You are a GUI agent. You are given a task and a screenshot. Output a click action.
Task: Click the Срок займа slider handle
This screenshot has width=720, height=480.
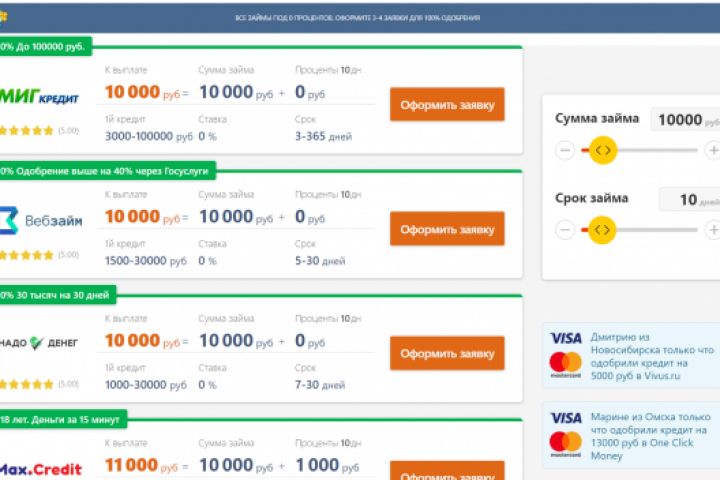point(602,229)
